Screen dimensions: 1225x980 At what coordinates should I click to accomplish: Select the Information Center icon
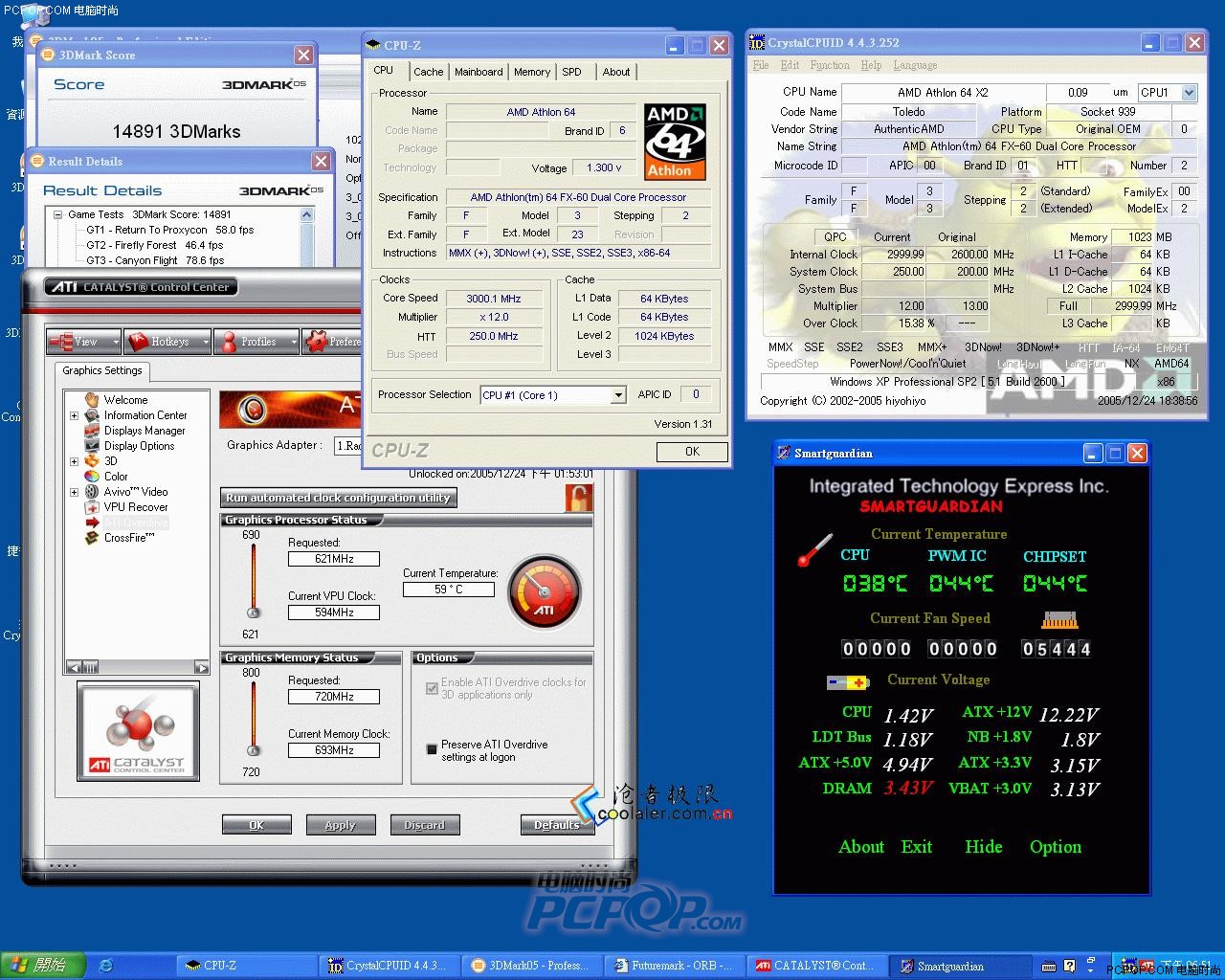[x=92, y=415]
